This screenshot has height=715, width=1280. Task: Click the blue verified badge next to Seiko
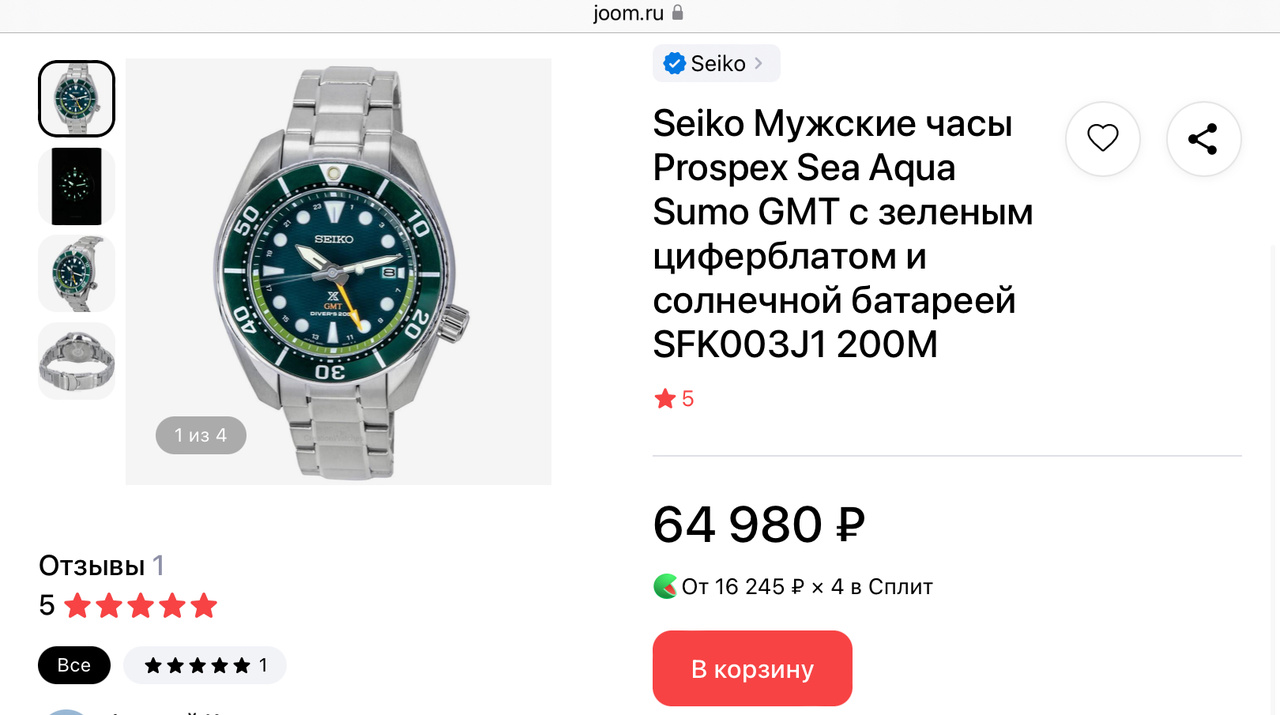click(675, 63)
